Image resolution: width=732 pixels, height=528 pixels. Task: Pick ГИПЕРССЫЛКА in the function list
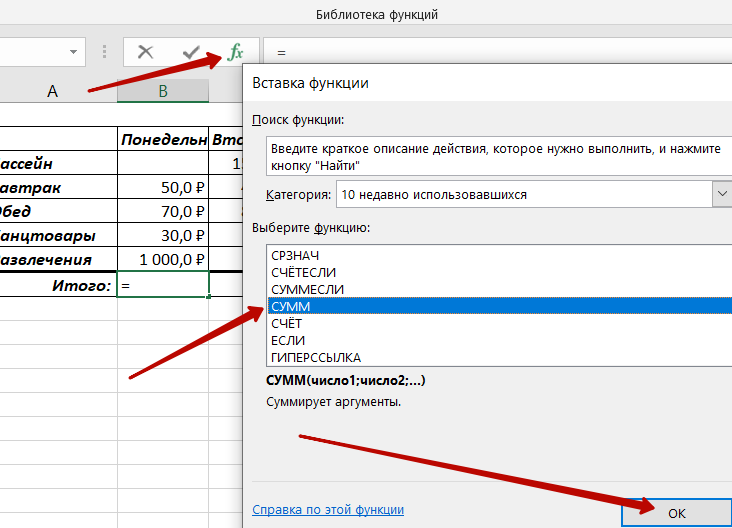[x=316, y=358]
